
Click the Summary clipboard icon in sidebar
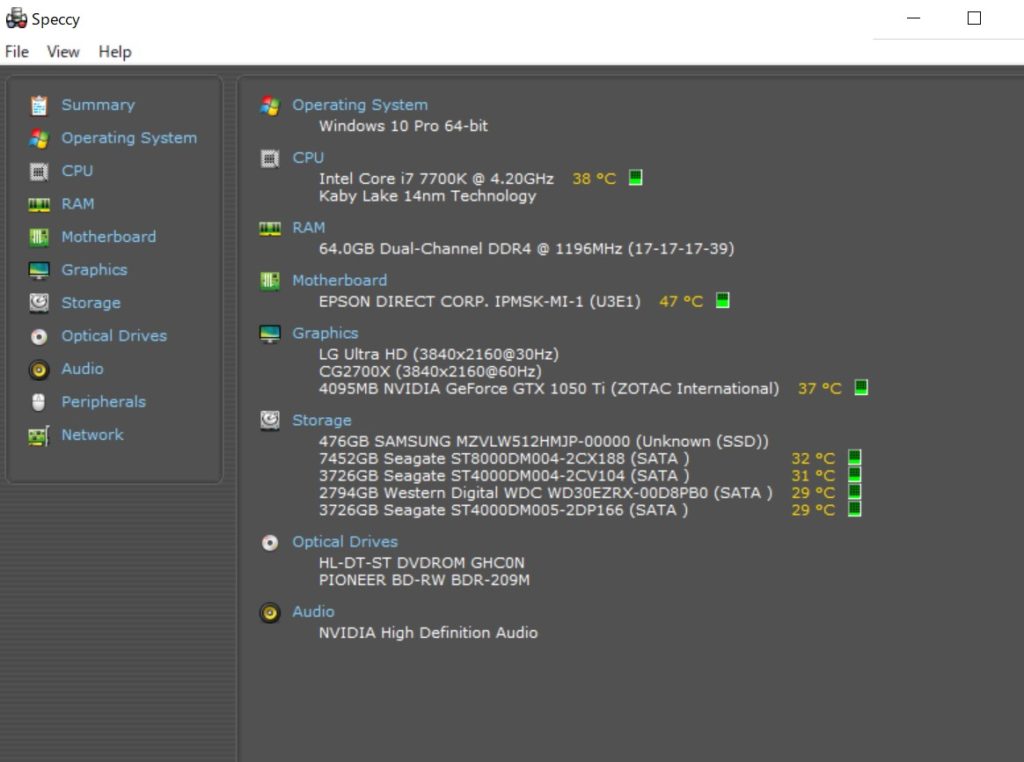(x=39, y=105)
